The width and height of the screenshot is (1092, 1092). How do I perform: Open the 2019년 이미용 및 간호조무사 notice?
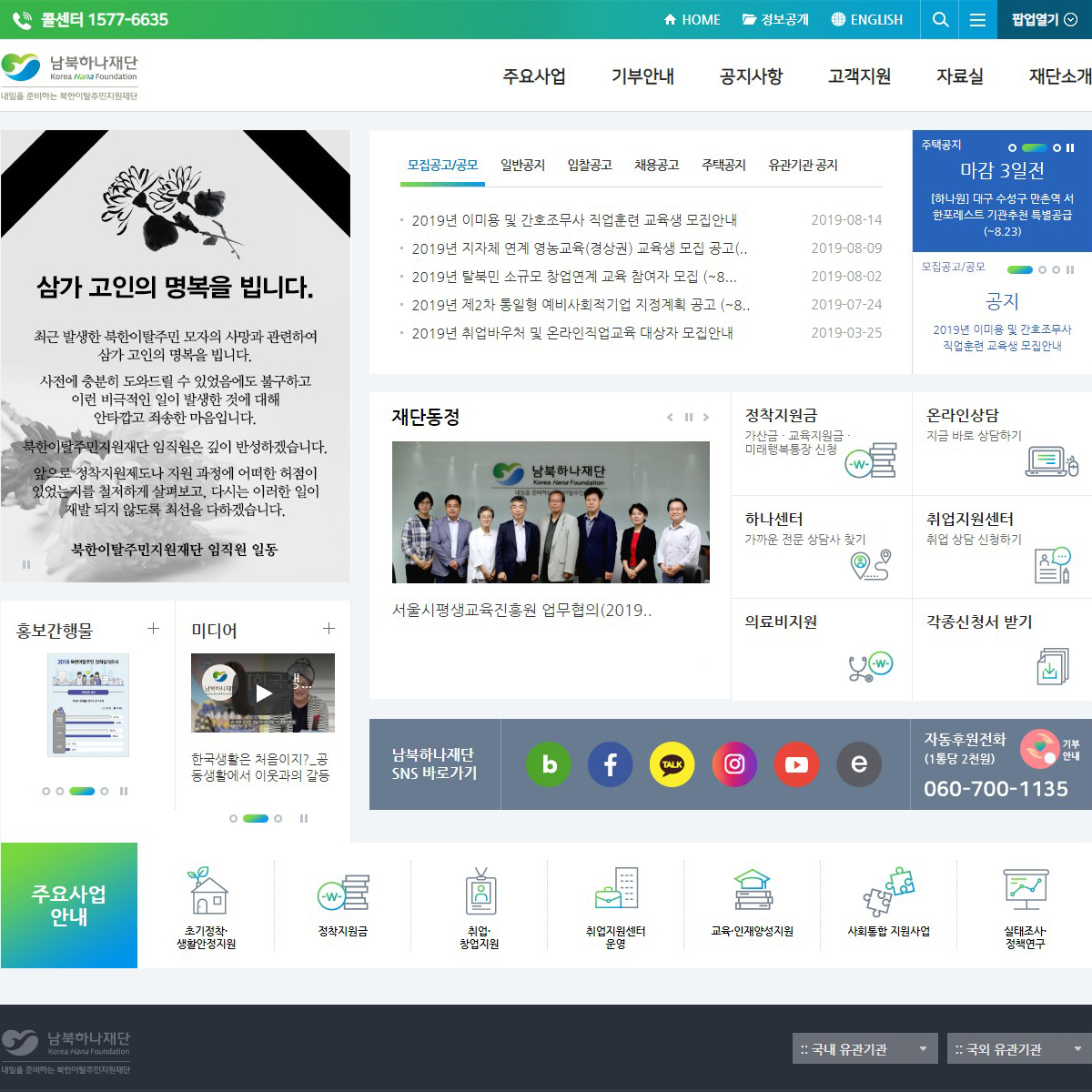(573, 220)
